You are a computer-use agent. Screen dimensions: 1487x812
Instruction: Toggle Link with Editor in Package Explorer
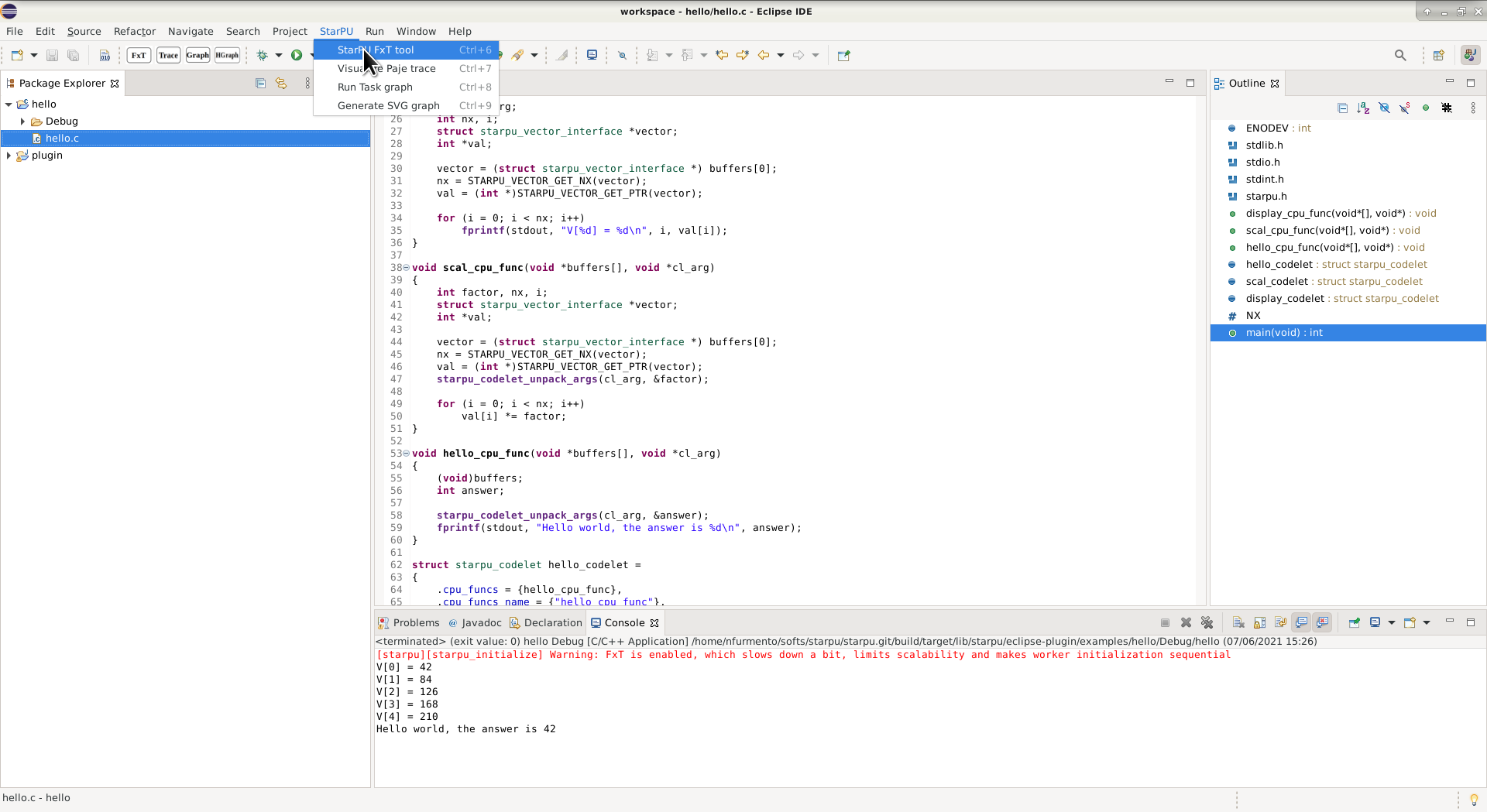281,83
